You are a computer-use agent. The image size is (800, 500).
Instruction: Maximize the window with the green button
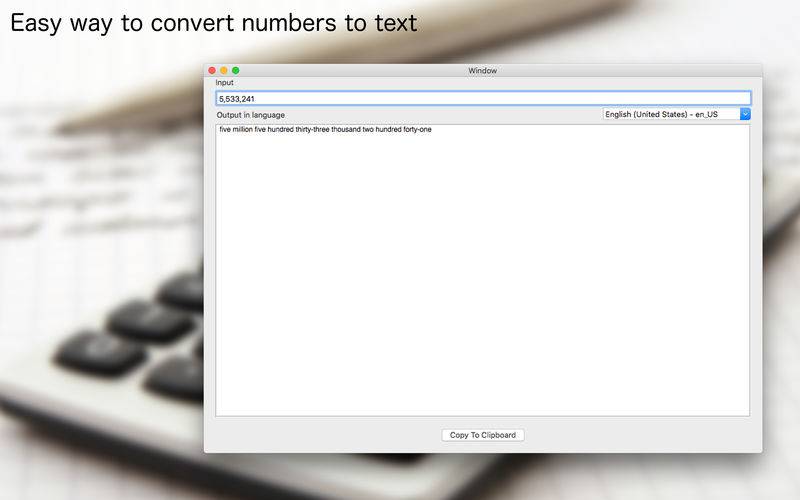point(236,70)
